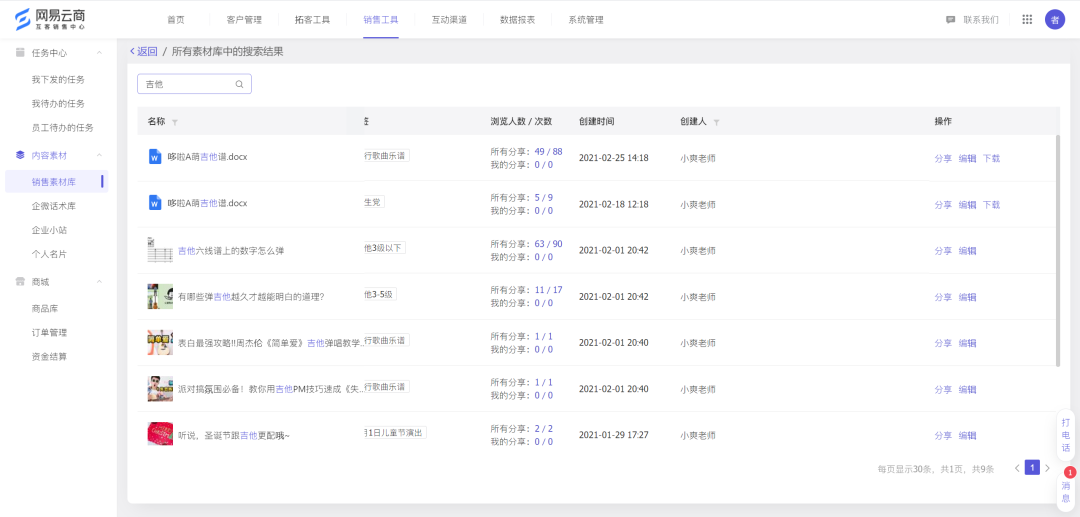The height and width of the screenshot is (517, 1080).
Task: Share the Christmas guitar material row
Action: coord(942,435)
